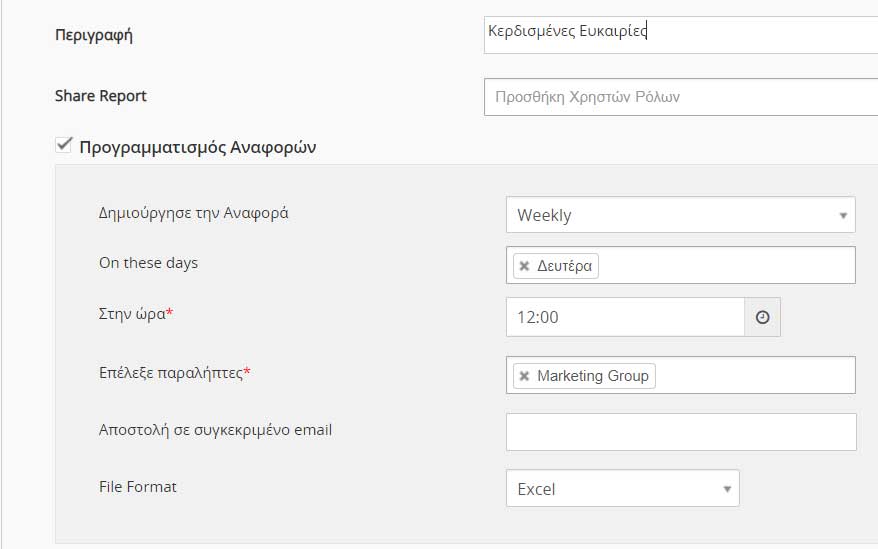The width and height of the screenshot is (878, 549).
Task: Click the Προγραμματισμός Αναφορών label text
Action: pos(198,147)
